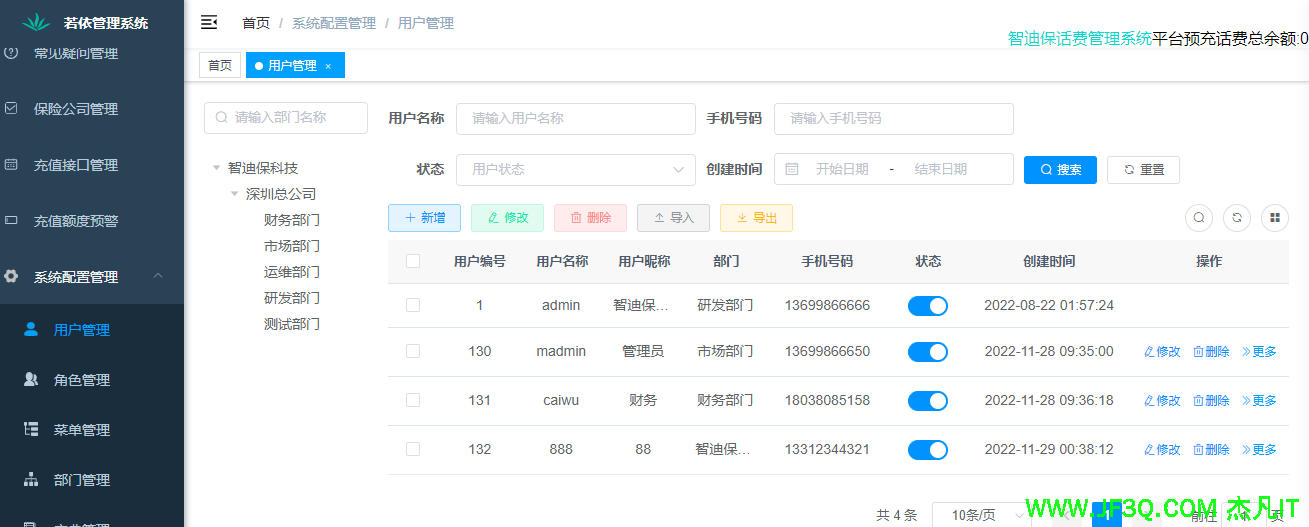Open the 用户状态 dropdown
The height and width of the screenshot is (527, 1309).
click(575, 170)
